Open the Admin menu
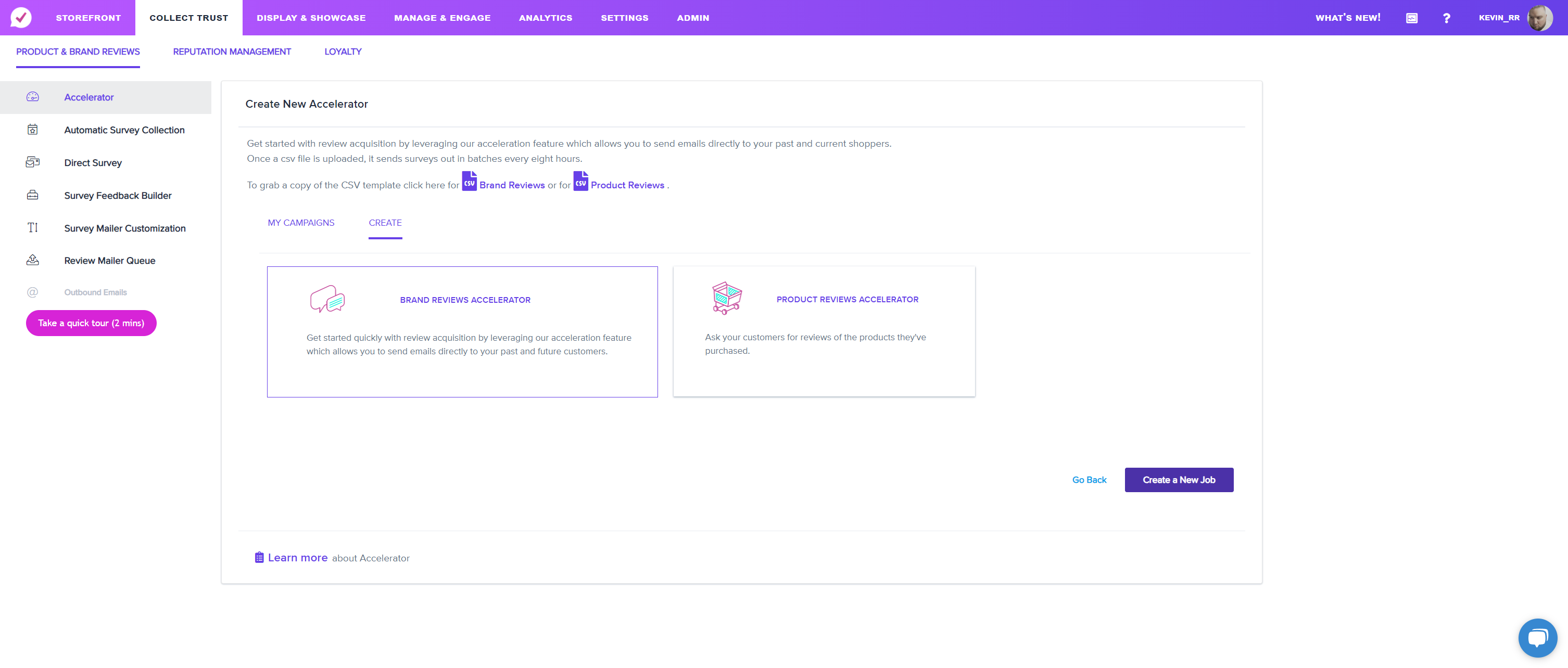Screen dimensions: 1568x668 [693, 18]
